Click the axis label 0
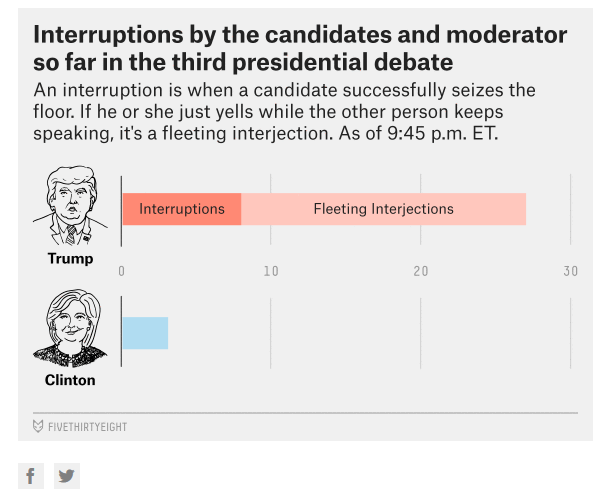Viewport: 602px width, 499px height. click(x=121, y=271)
